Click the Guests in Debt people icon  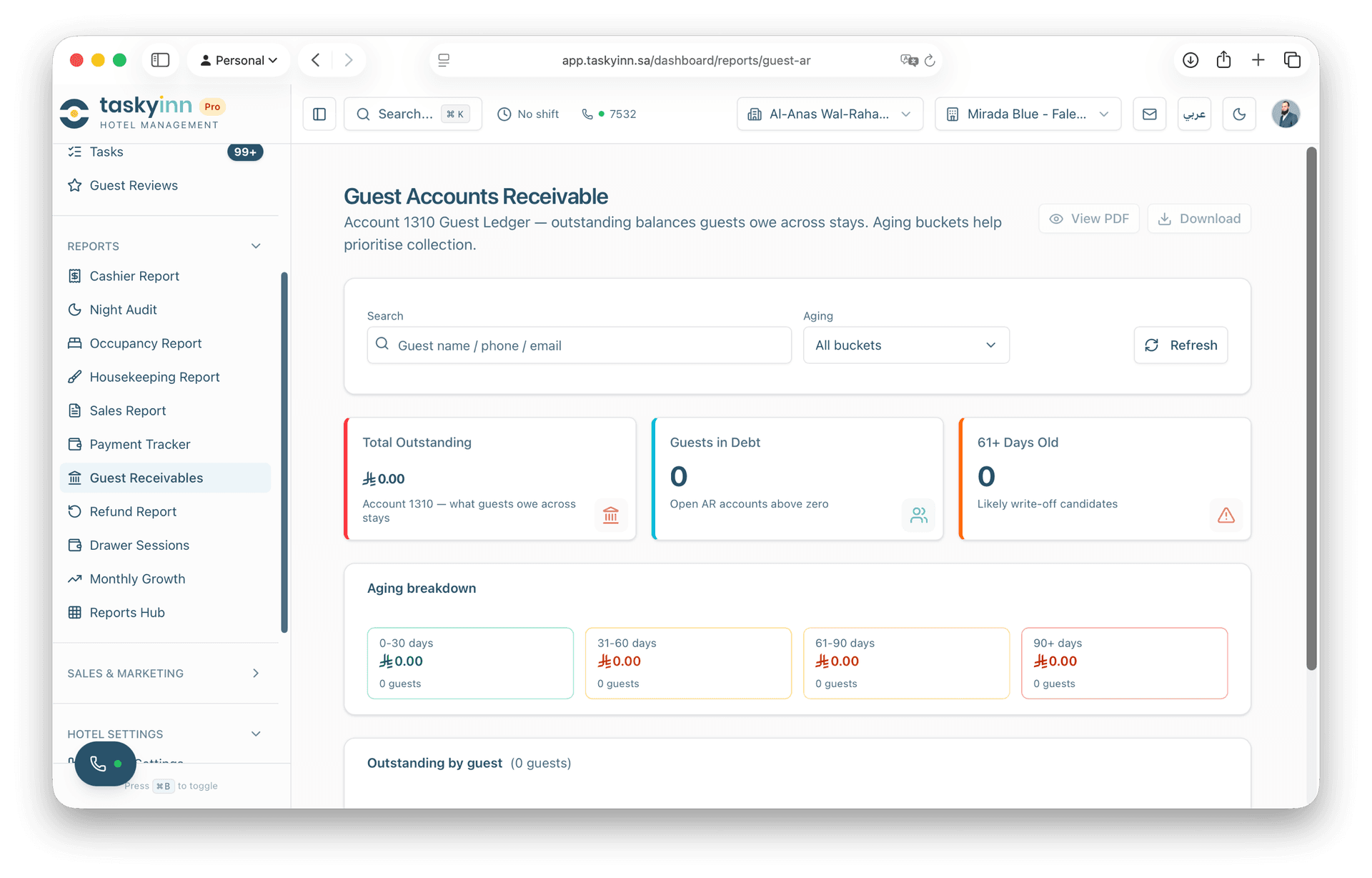pos(918,515)
